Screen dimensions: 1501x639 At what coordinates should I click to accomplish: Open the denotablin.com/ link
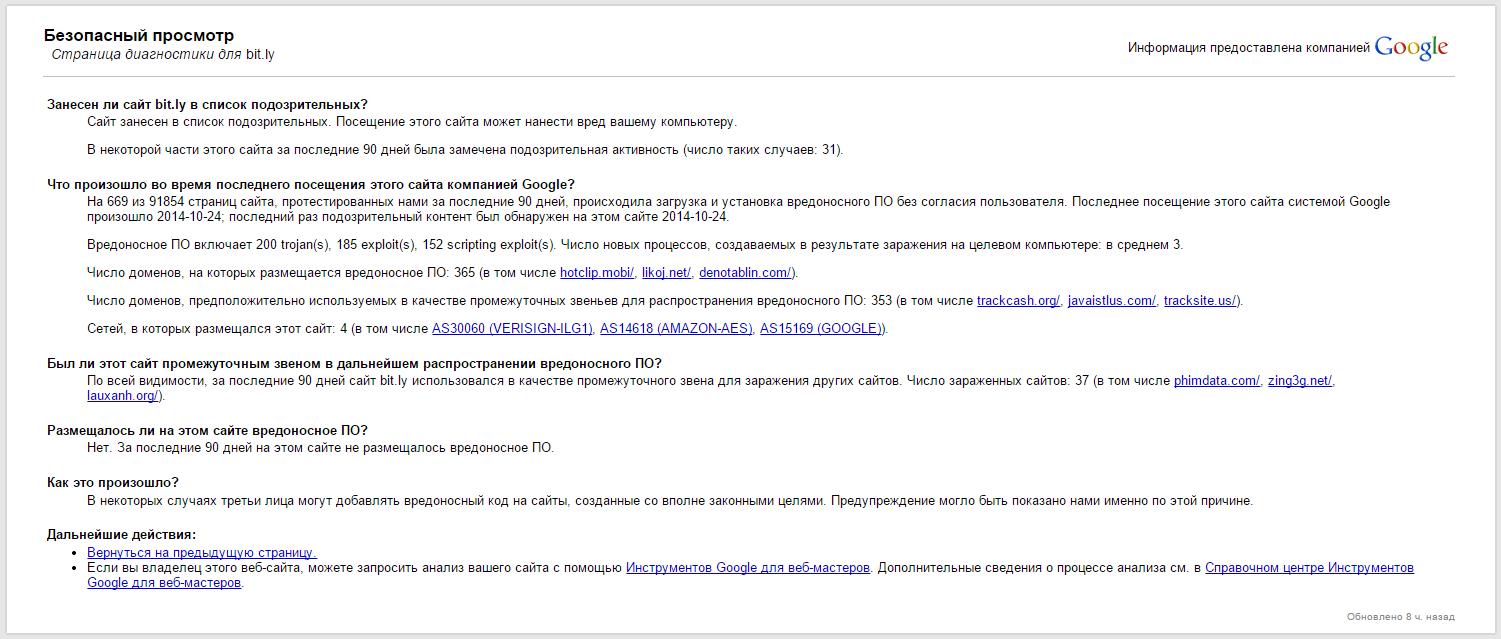(x=746, y=272)
